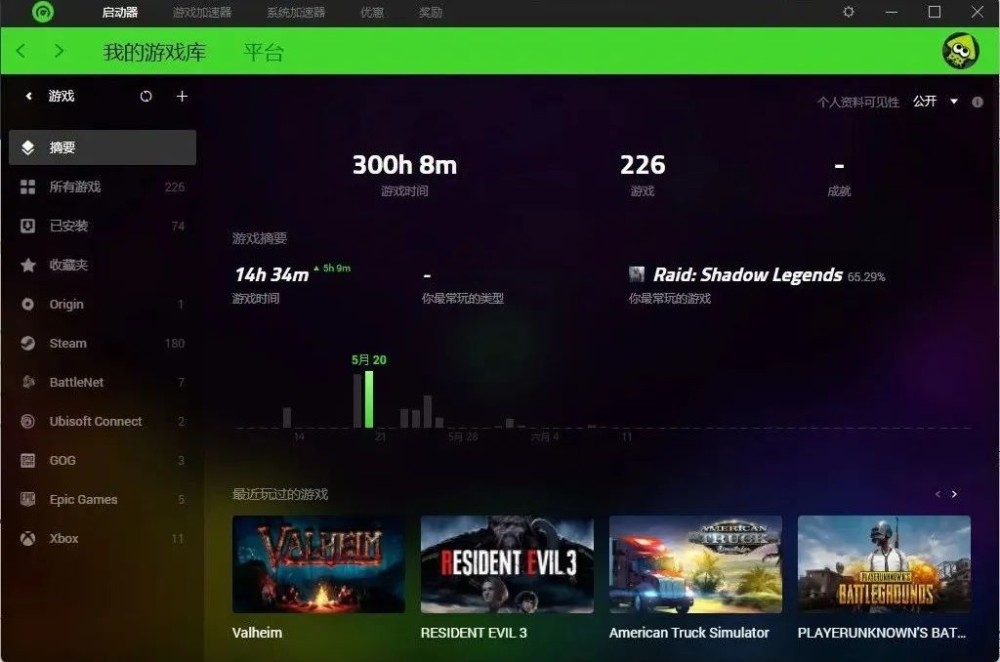The image size is (1000, 662).
Task: Open the RESIDENT EVIL 3 game thumbnail
Action: [x=506, y=565]
